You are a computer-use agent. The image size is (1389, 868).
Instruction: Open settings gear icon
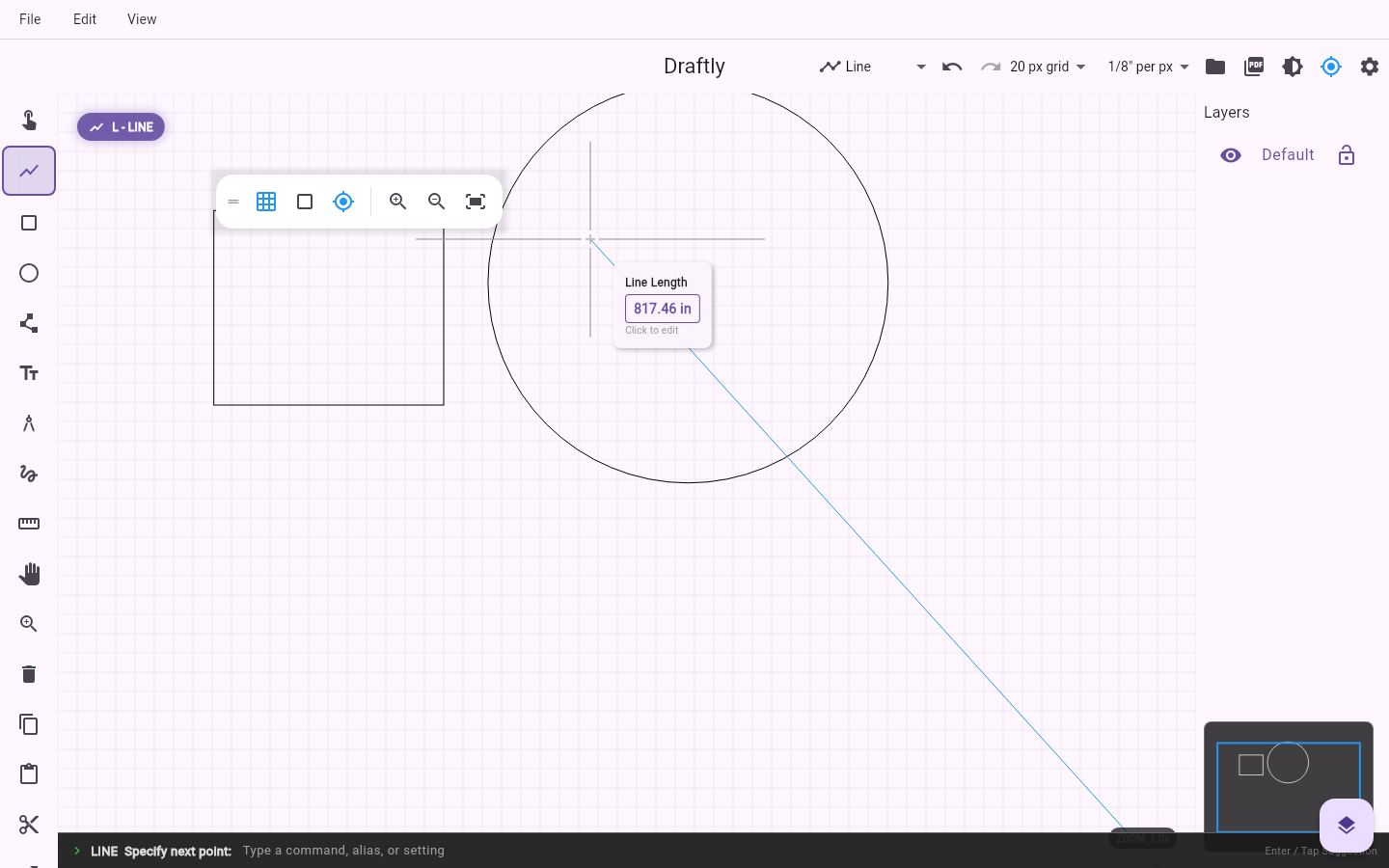[1370, 67]
